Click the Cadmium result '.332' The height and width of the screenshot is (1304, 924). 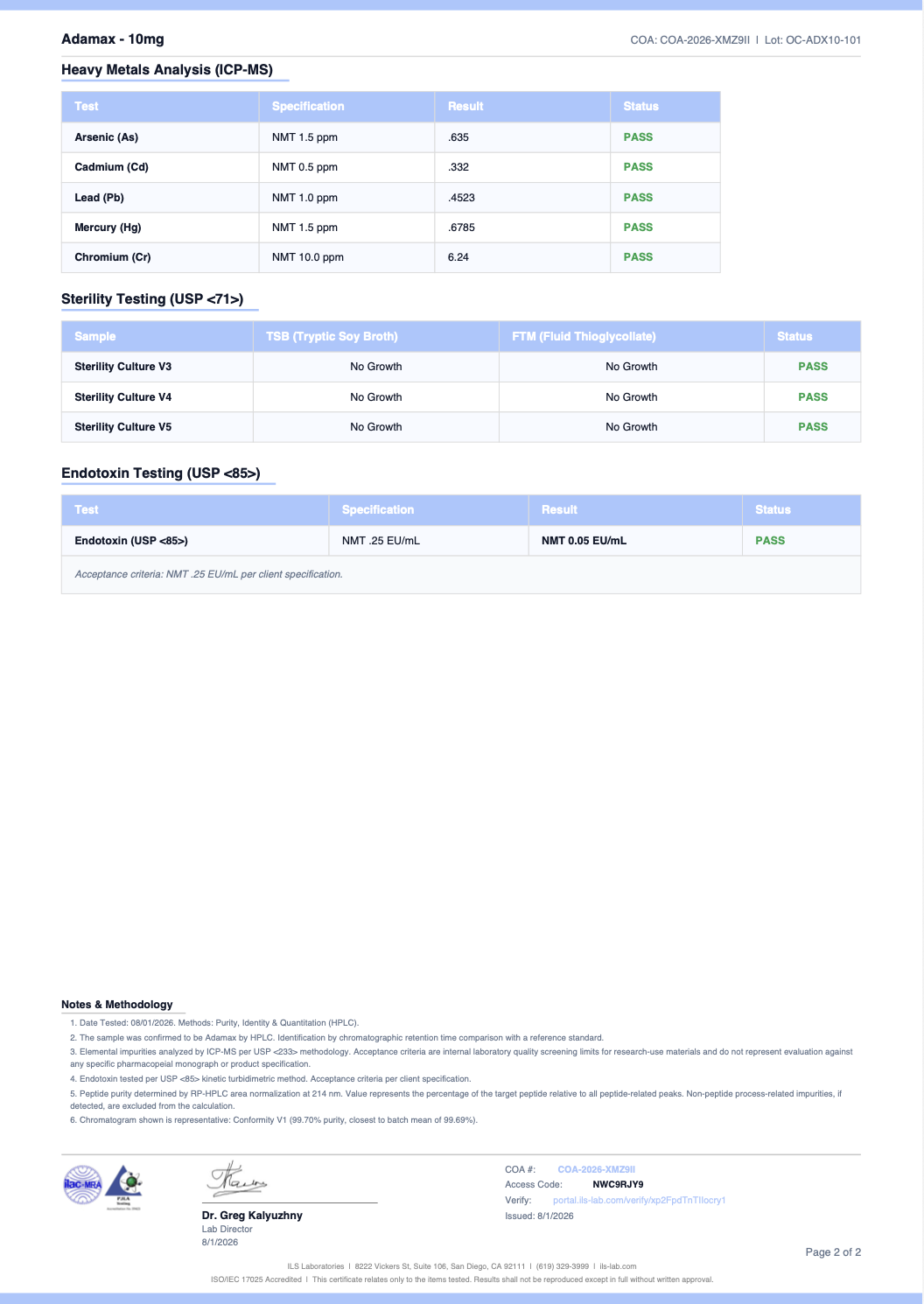(x=458, y=167)
